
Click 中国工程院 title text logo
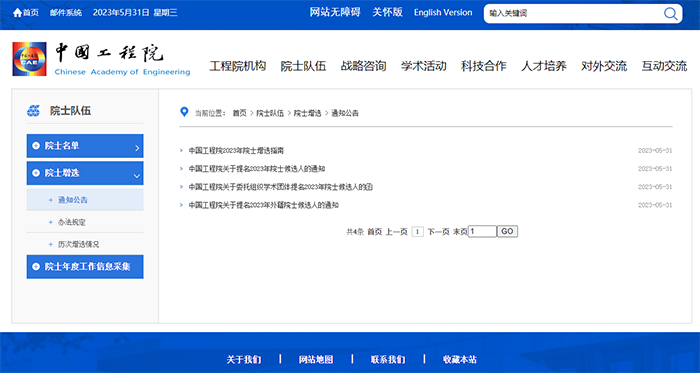109,54
